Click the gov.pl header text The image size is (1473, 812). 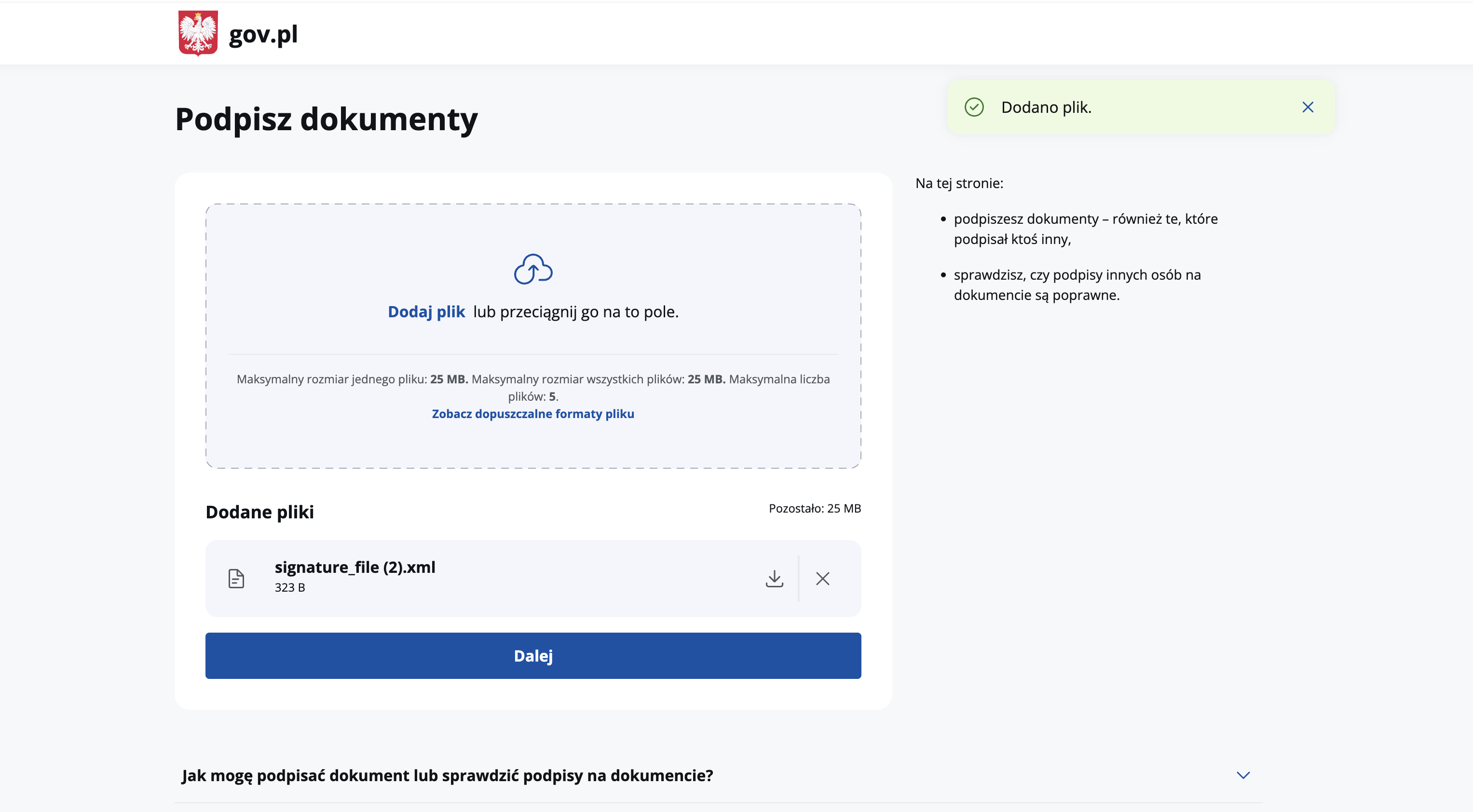(x=263, y=34)
